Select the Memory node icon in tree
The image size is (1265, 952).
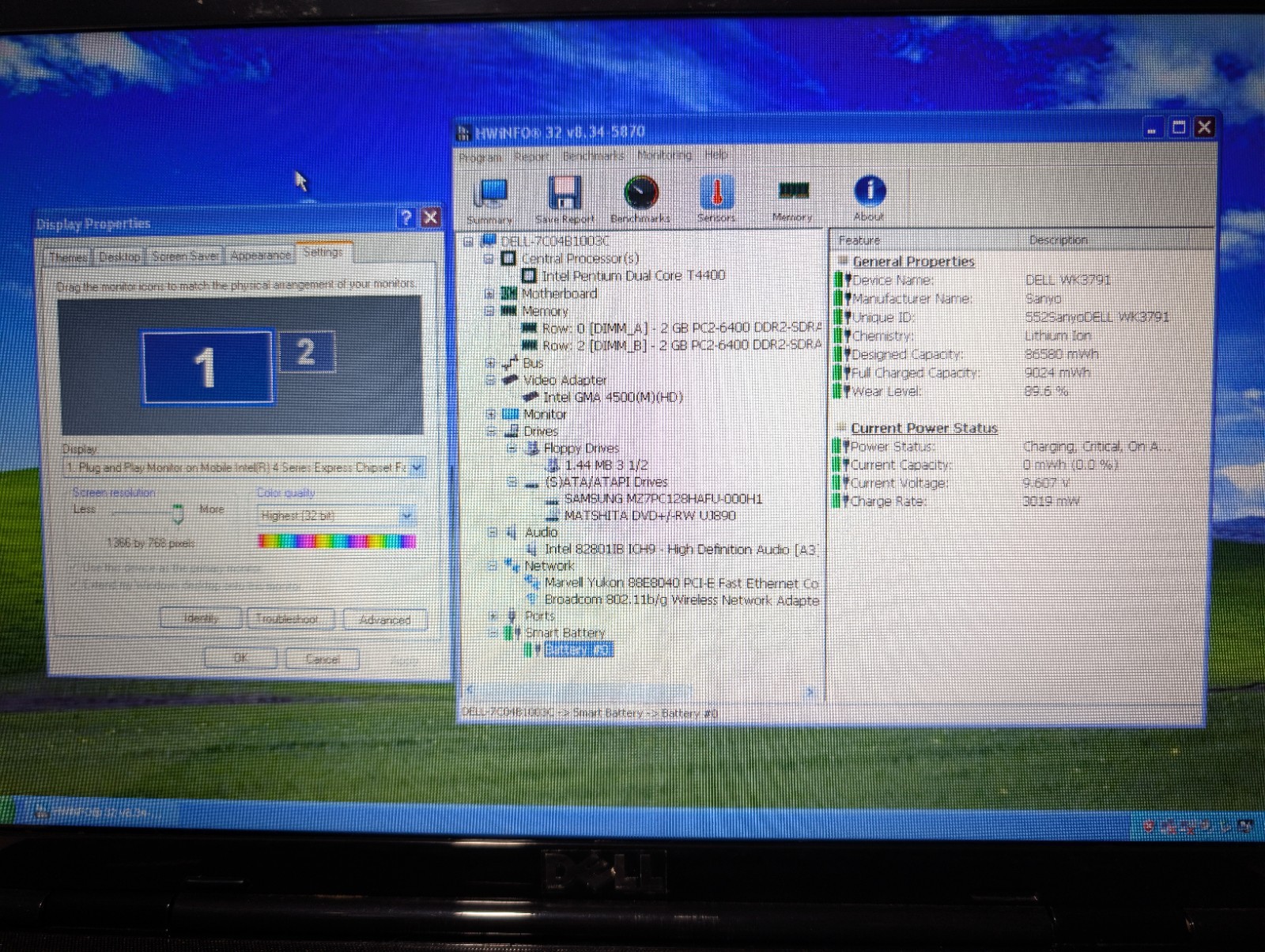coord(509,311)
